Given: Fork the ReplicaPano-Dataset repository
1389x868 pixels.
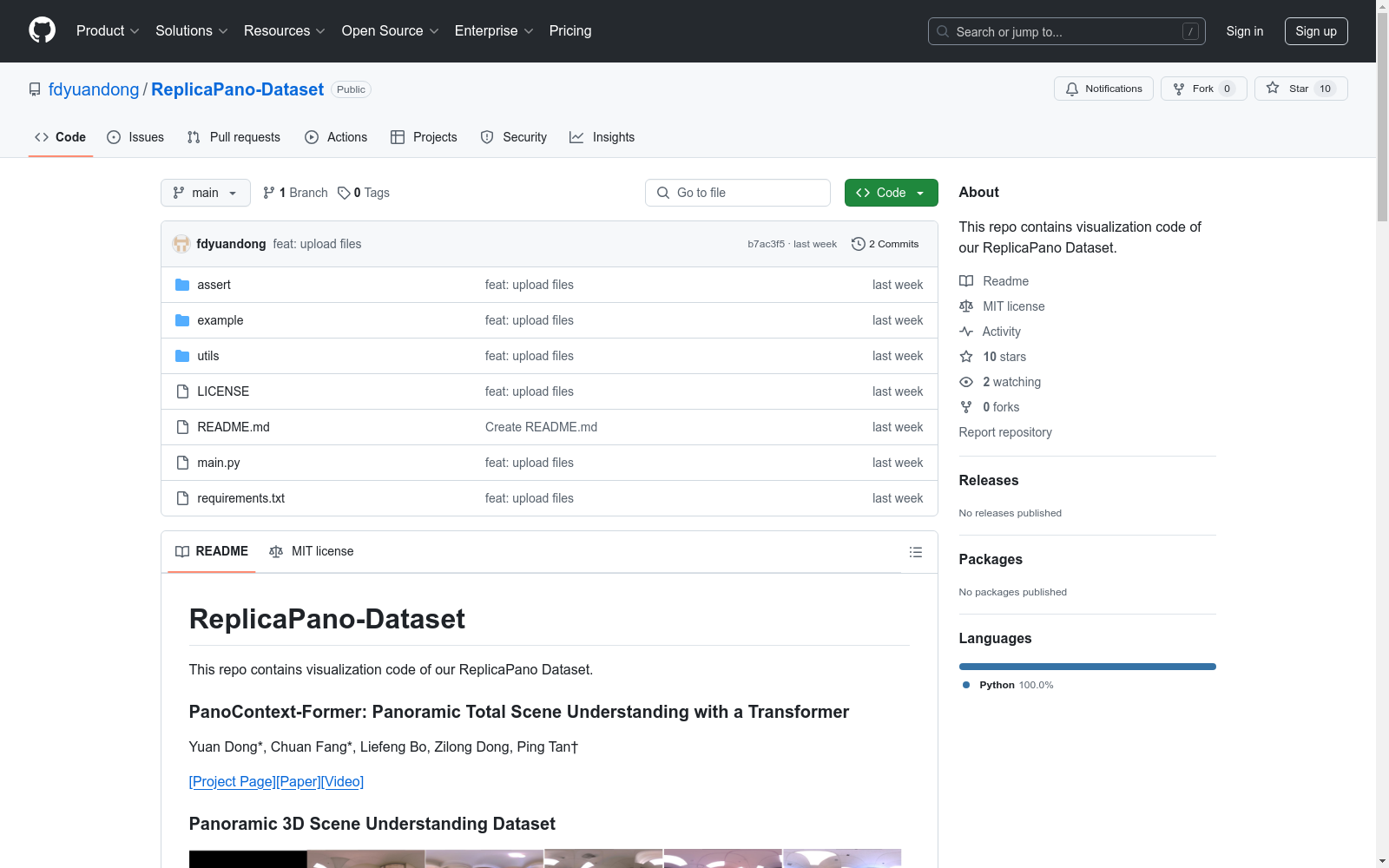Looking at the screenshot, I should [x=1203, y=89].
